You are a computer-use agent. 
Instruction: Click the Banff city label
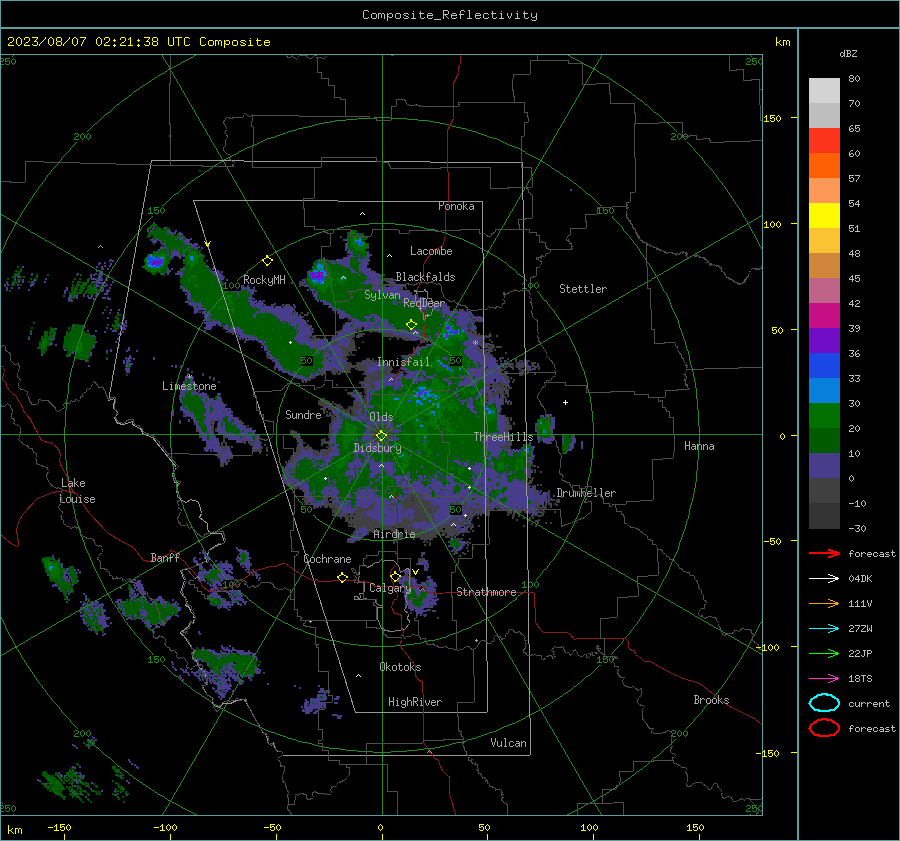click(x=165, y=557)
